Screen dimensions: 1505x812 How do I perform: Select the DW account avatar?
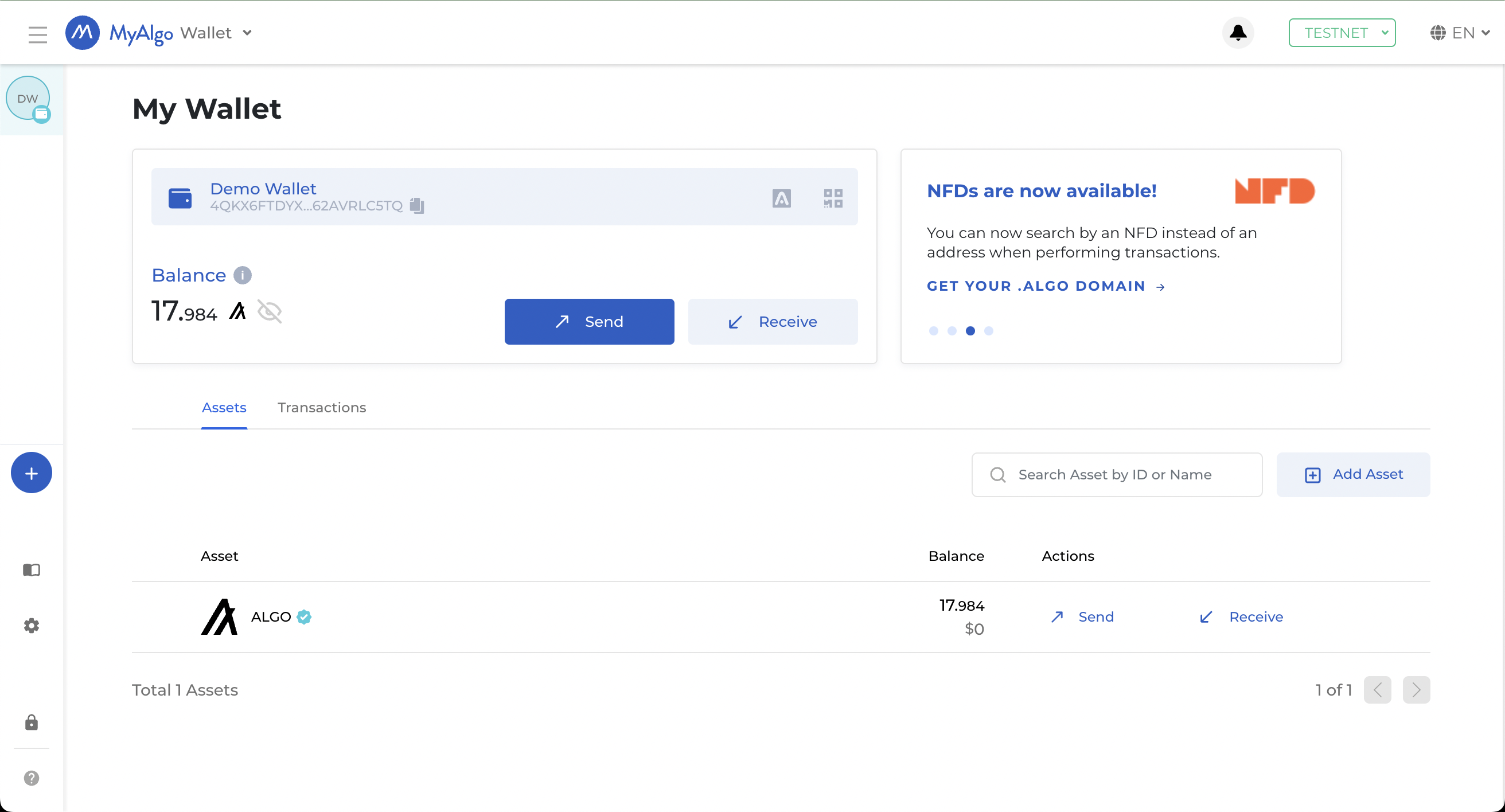[28, 98]
